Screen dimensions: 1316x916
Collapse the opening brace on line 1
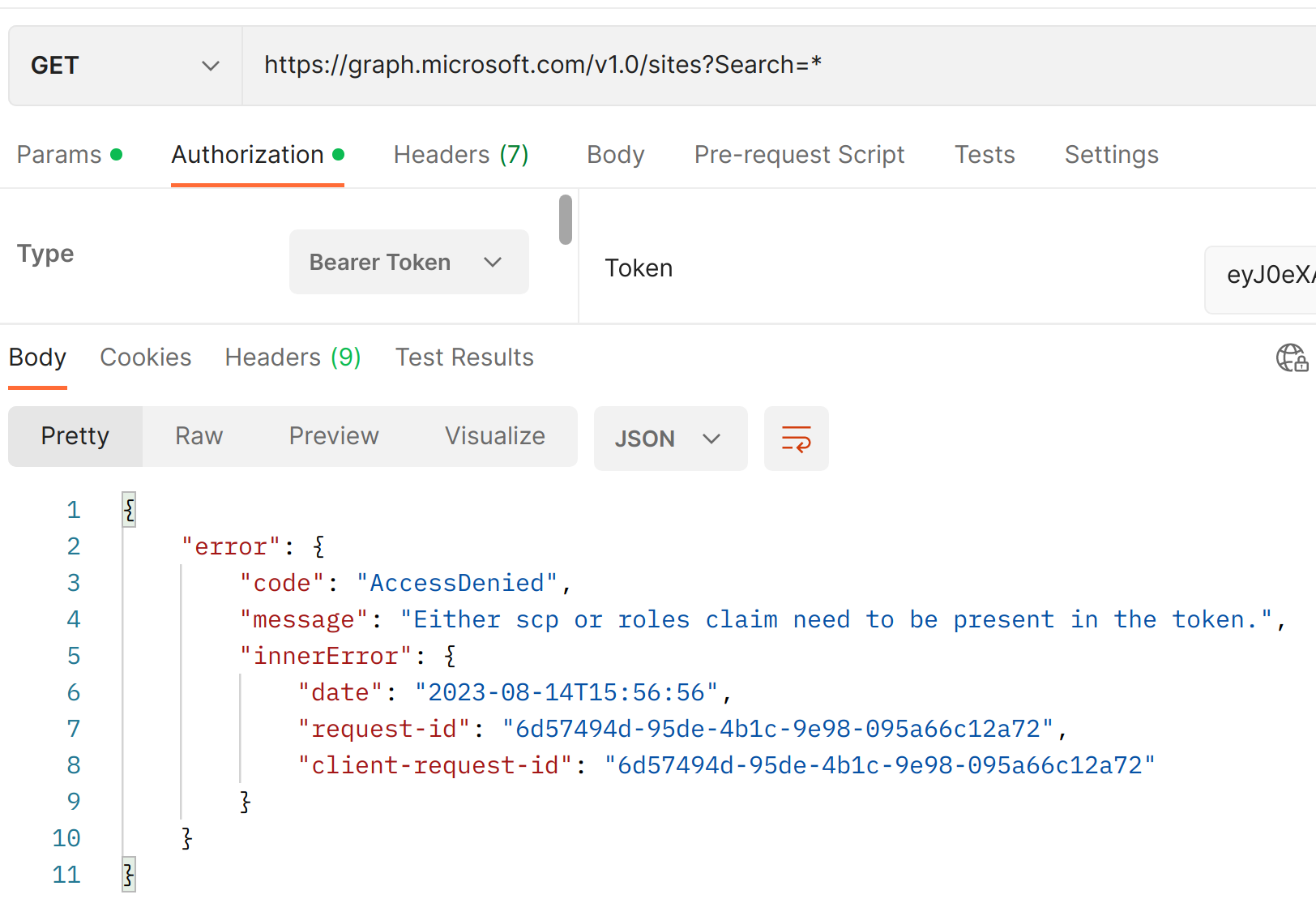pyautogui.click(x=129, y=510)
